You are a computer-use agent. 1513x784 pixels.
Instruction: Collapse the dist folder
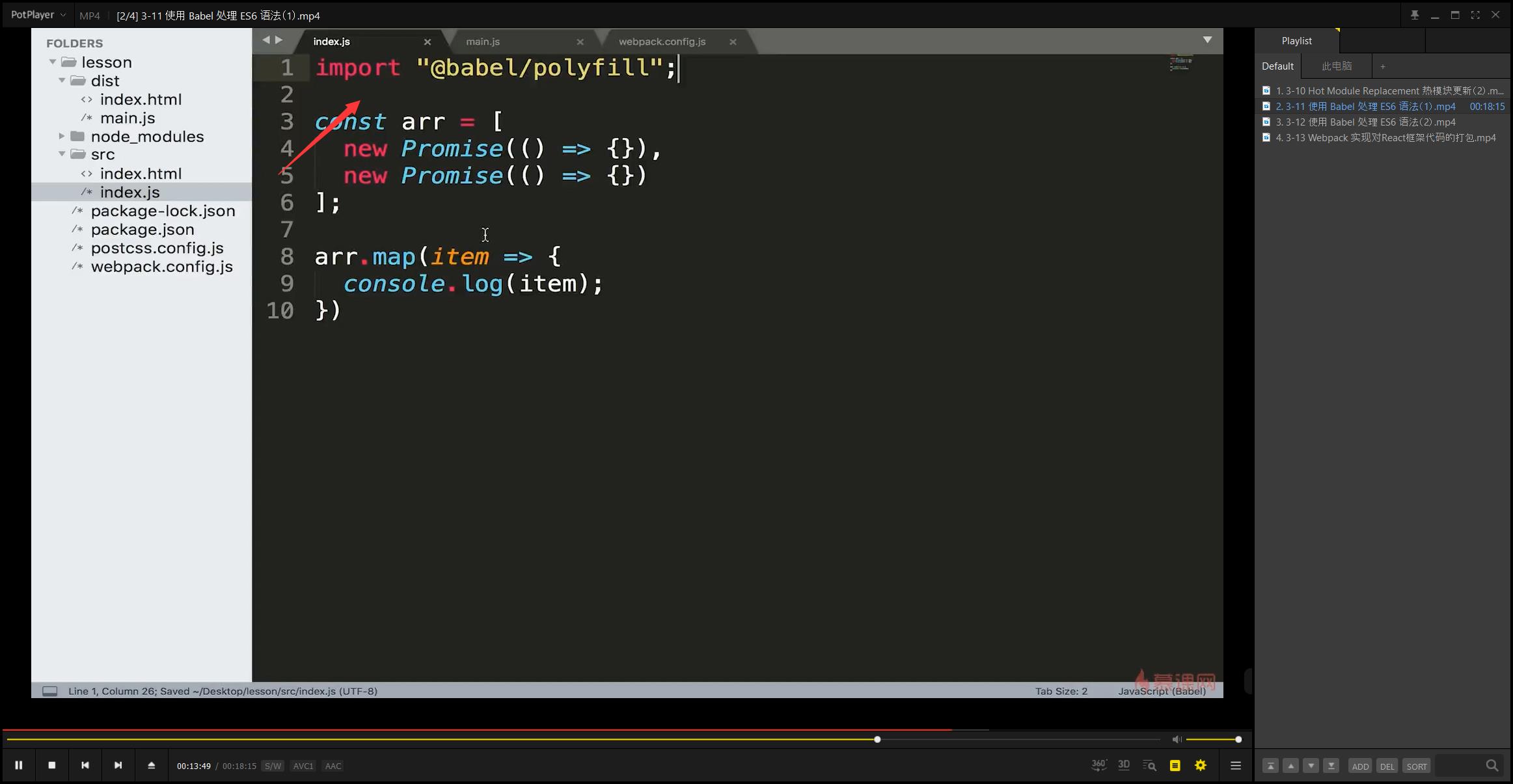point(62,81)
